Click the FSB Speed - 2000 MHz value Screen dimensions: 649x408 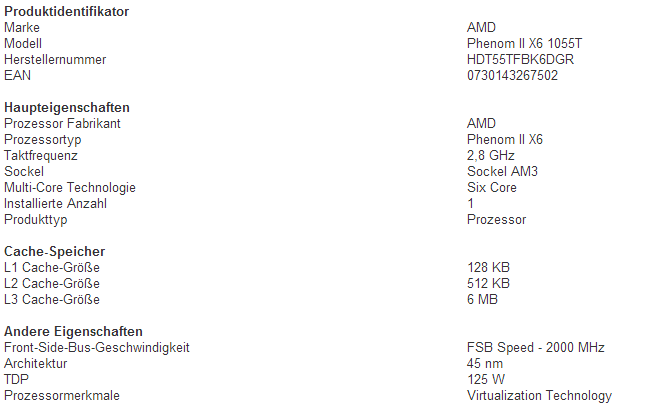(x=536, y=348)
